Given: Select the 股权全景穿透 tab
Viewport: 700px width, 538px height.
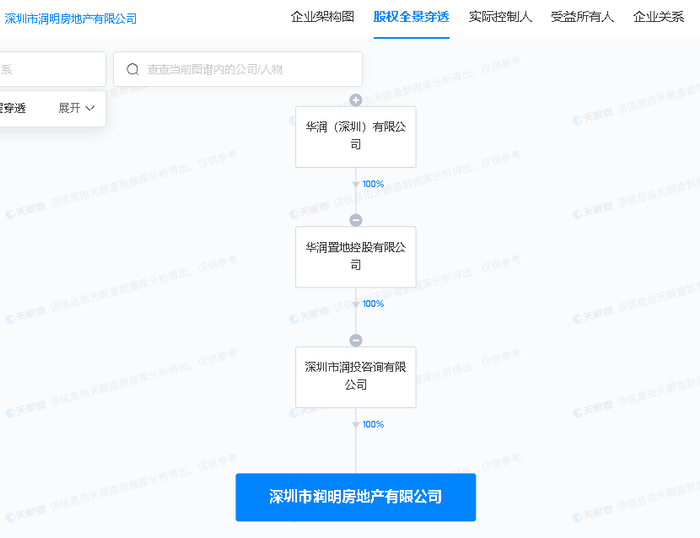Looking at the screenshot, I should pos(411,17).
